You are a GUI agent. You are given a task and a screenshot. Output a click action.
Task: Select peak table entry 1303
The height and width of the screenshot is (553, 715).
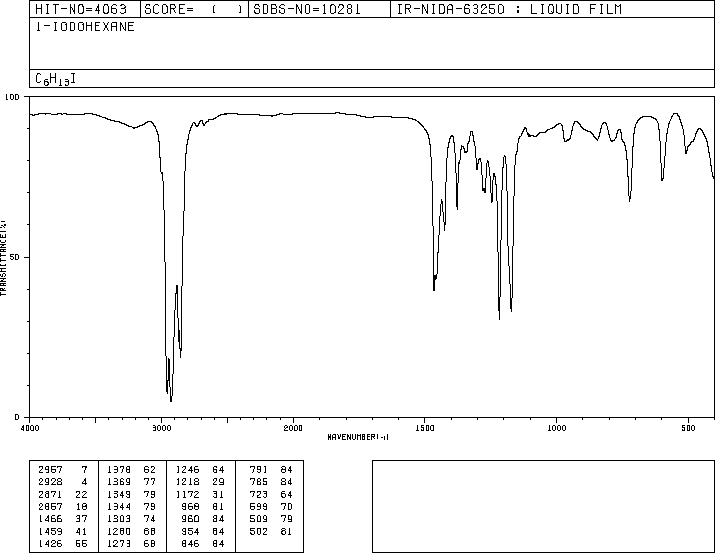pyautogui.click(x=119, y=519)
